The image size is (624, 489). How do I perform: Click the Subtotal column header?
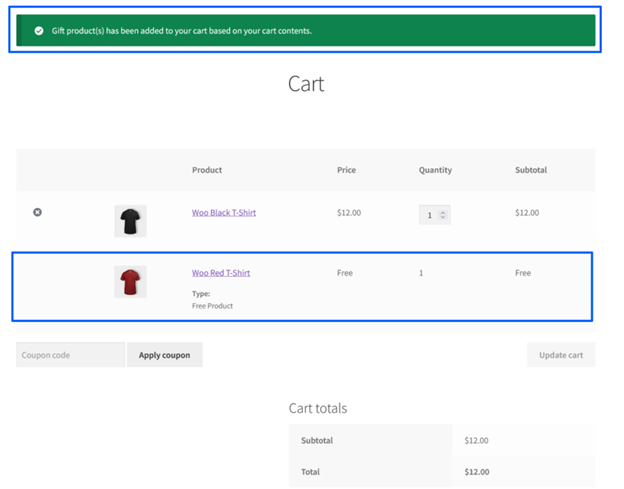tap(530, 170)
